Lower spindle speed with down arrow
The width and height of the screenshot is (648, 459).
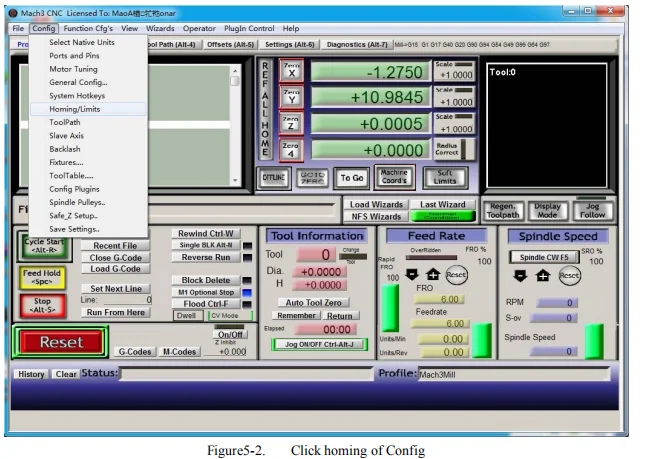[520, 276]
